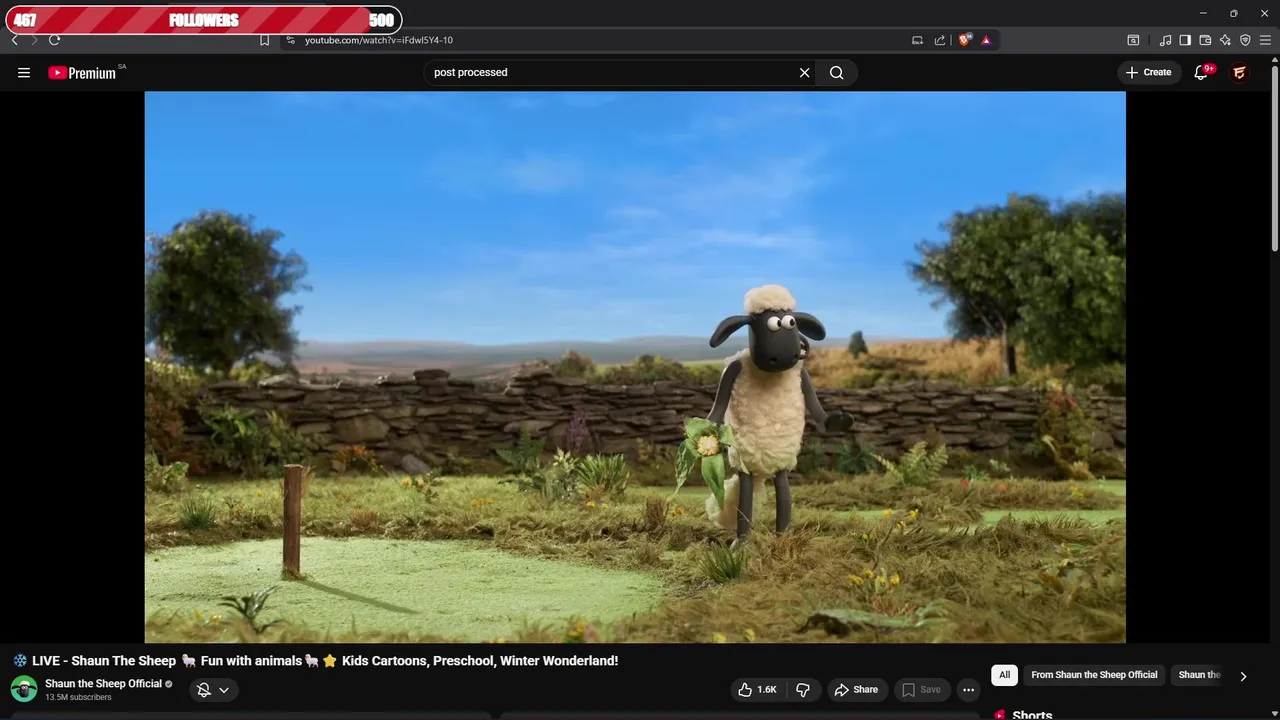Viewport: 1280px width, 720px height.
Task: Open more actions three-dot menu
Action: (x=968, y=690)
